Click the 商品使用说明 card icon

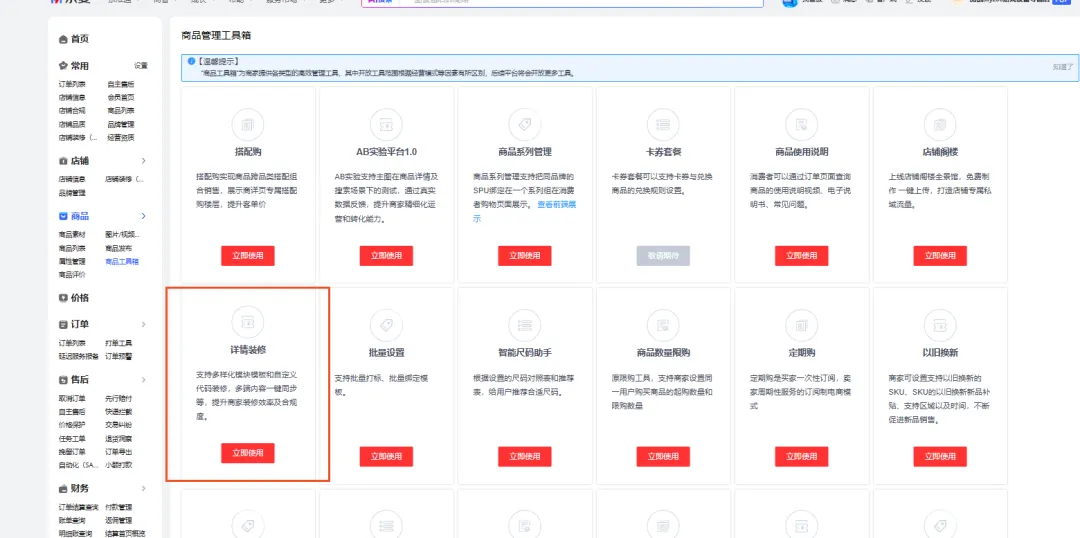[x=801, y=125]
